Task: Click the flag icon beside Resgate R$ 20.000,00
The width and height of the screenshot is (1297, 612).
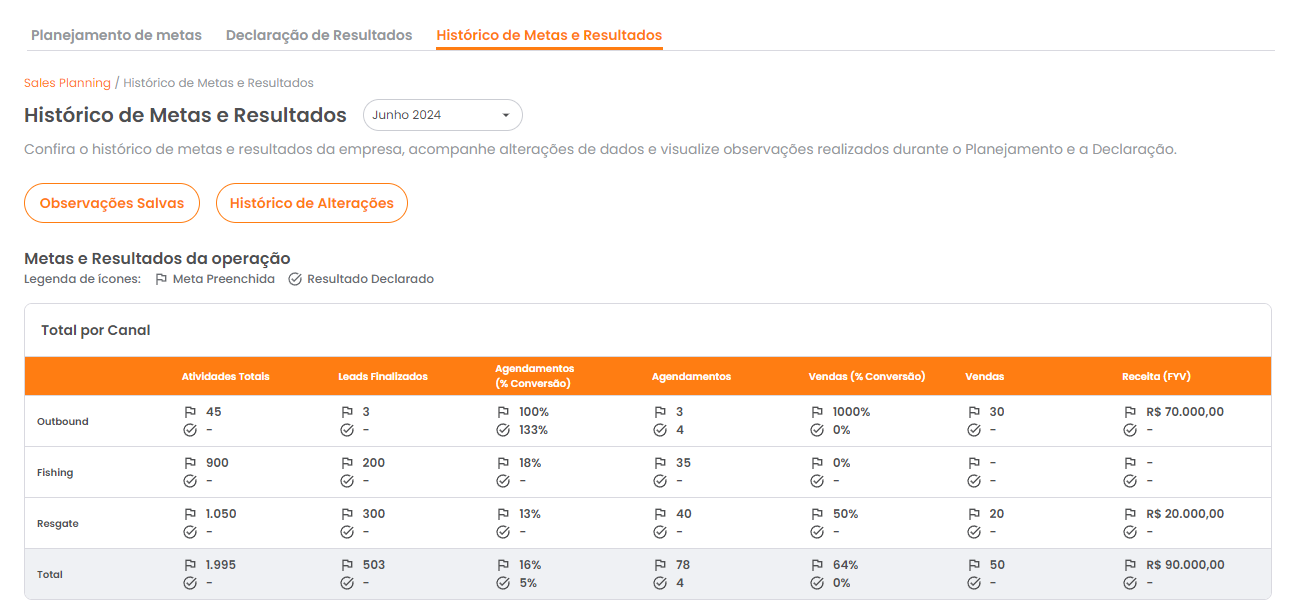Action: coord(1130,514)
